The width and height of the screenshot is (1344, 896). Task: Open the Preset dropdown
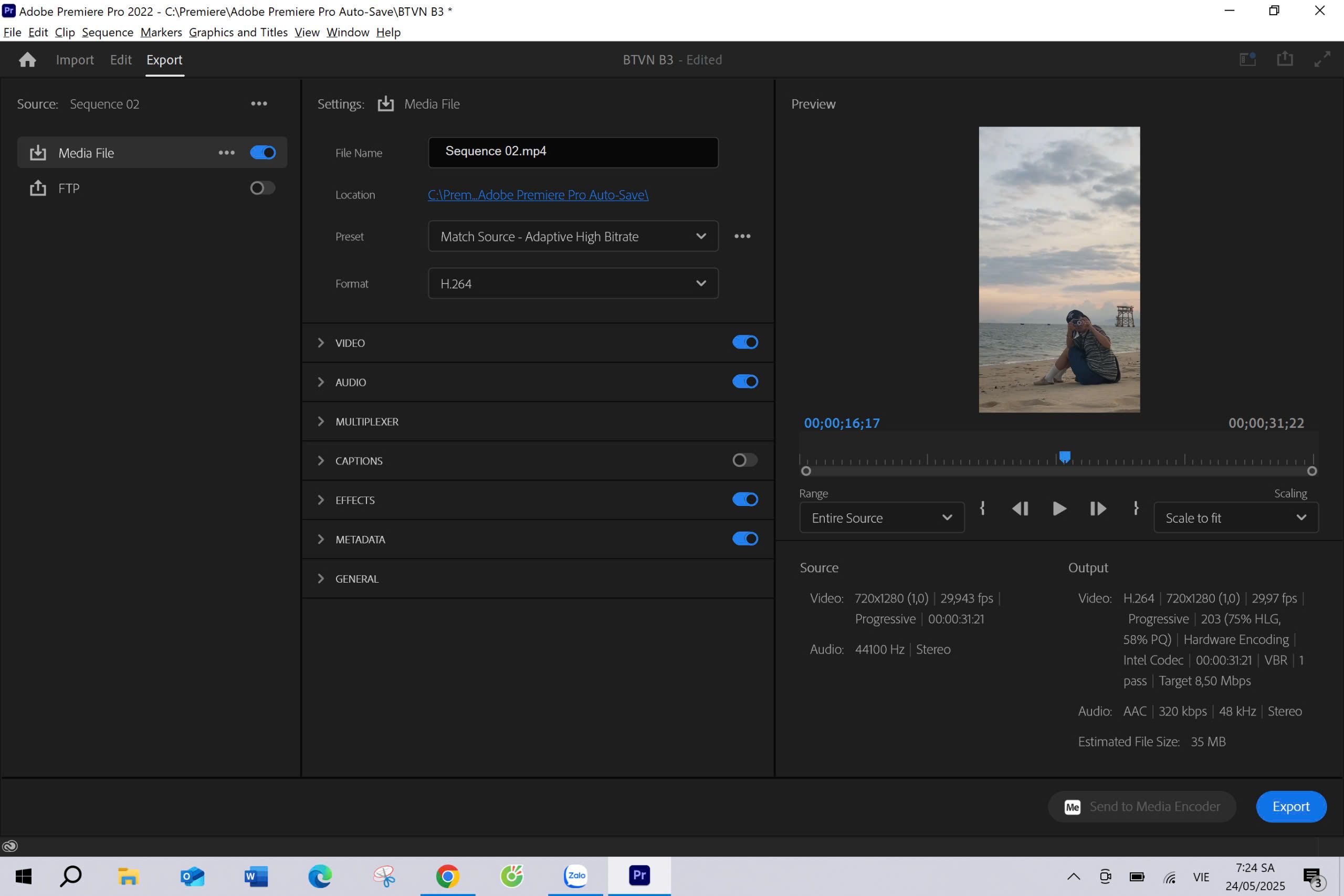pos(573,236)
